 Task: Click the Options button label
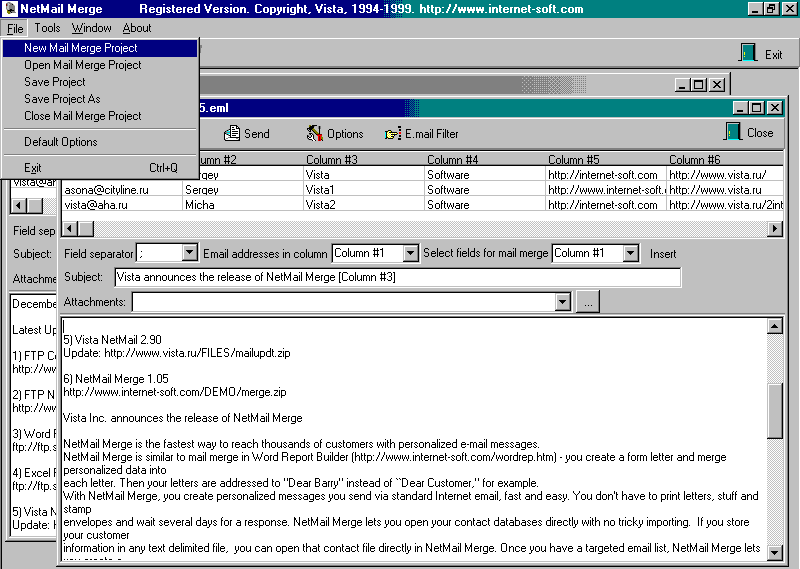coord(345,134)
